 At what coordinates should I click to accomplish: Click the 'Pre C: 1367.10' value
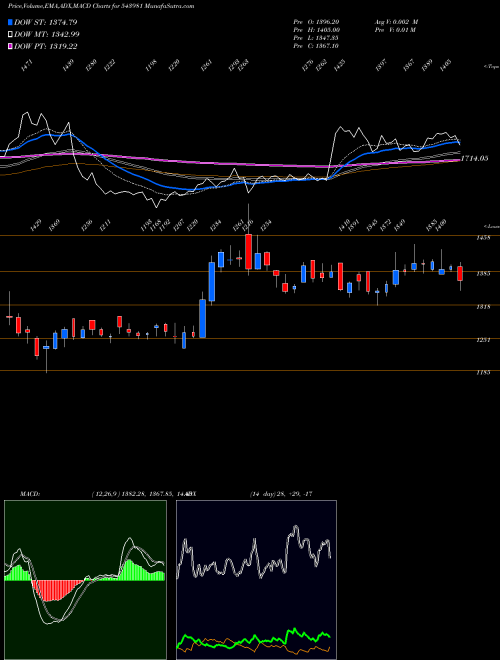(x=316, y=46)
